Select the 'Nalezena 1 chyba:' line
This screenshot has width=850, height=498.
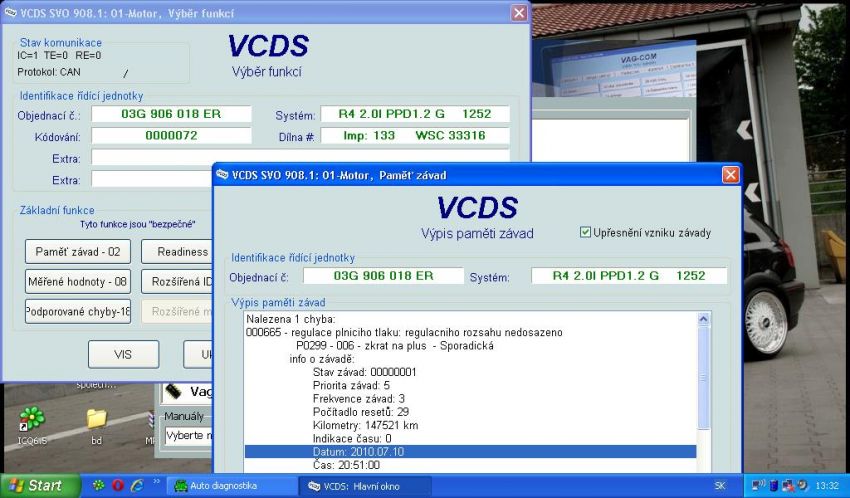291,319
